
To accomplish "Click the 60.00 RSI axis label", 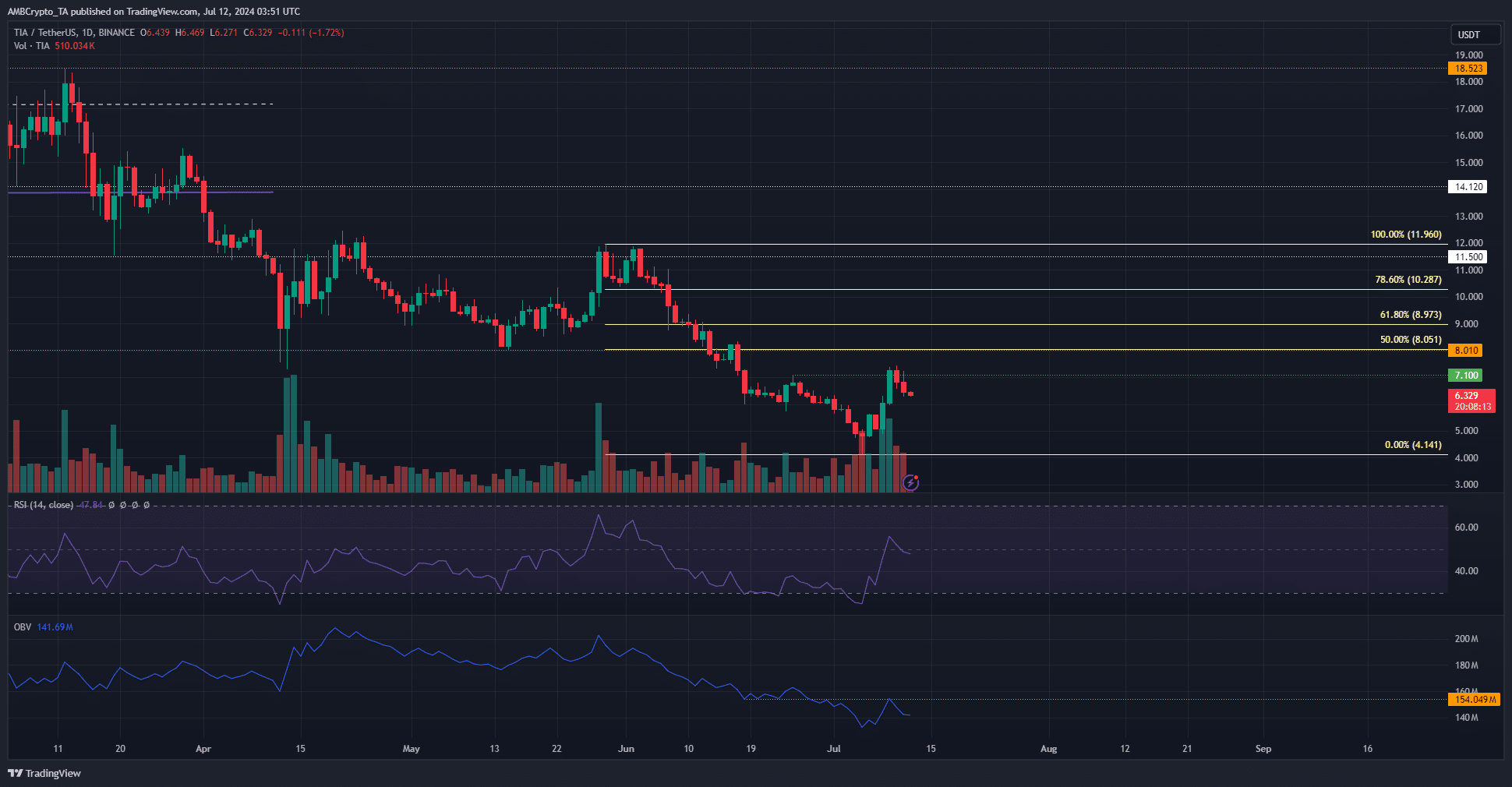I will (x=1467, y=528).
